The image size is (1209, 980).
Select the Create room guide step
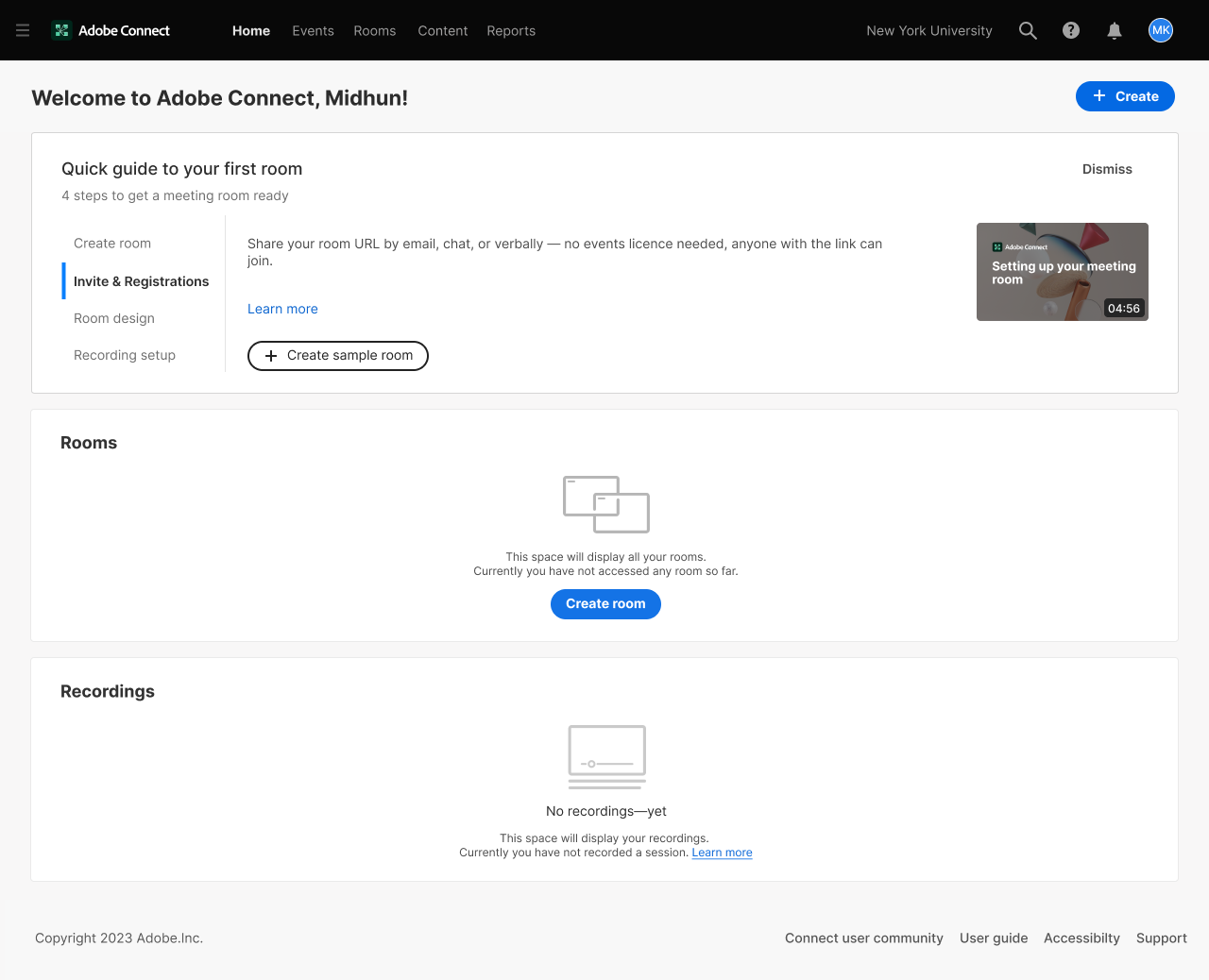coord(112,244)
